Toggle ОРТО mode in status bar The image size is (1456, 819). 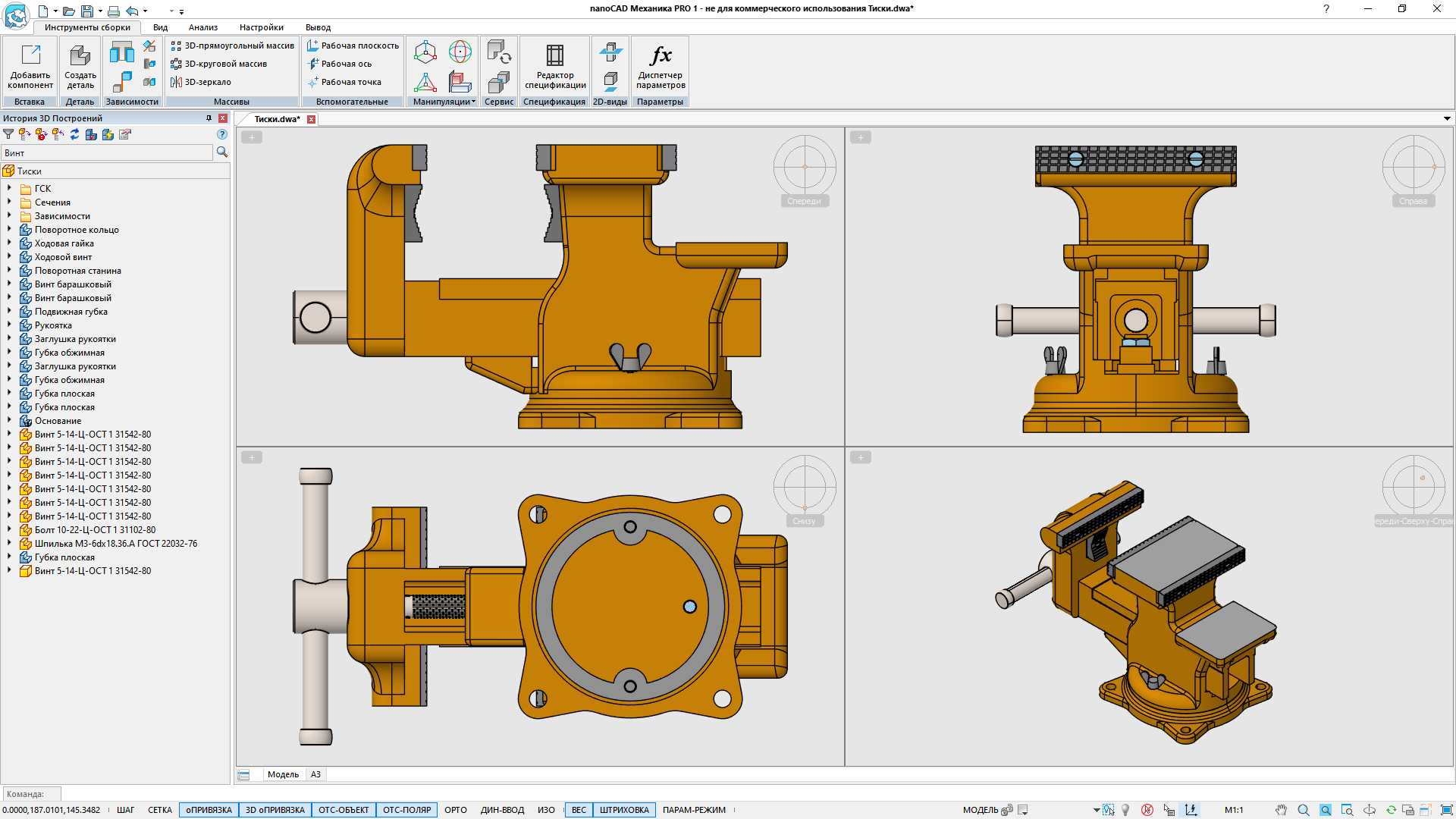pos(455,810)
